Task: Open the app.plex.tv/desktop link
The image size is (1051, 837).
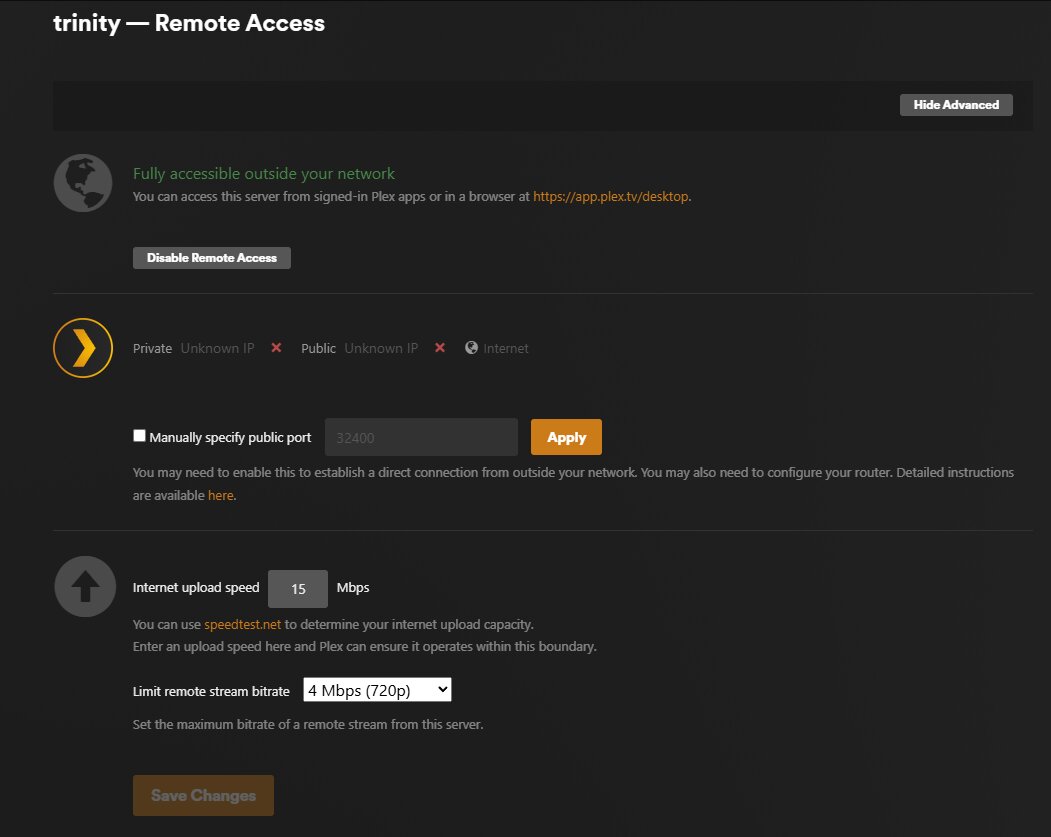Action: point(611,197)
